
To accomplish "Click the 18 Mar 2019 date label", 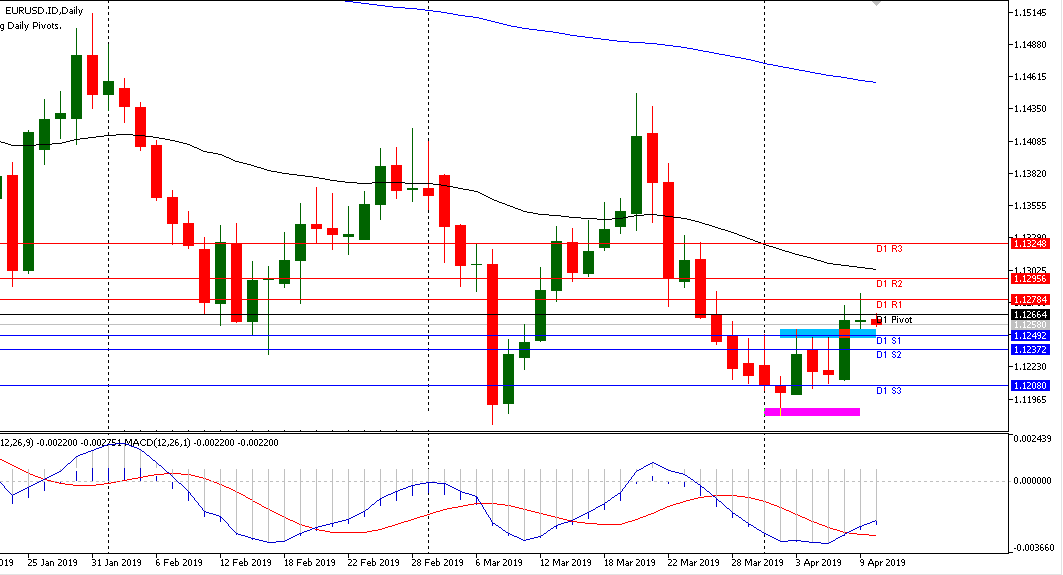I will pyautogui.click(x=630, y=563).
